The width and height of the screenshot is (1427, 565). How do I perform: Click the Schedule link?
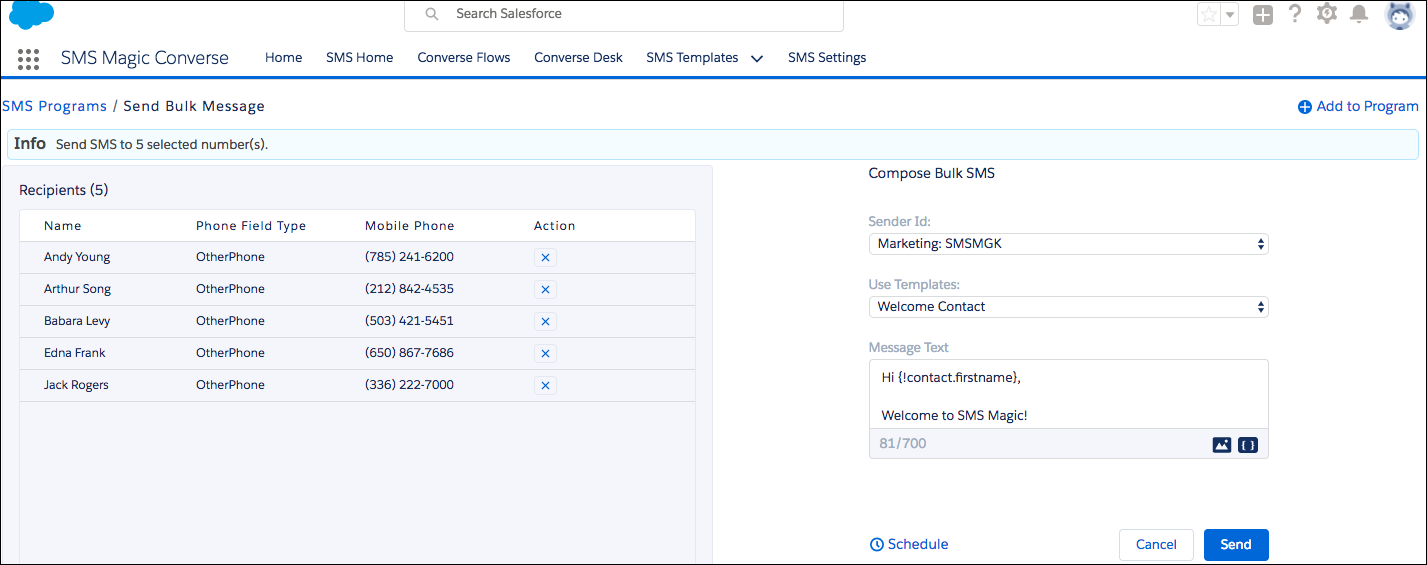click(909, 545)
